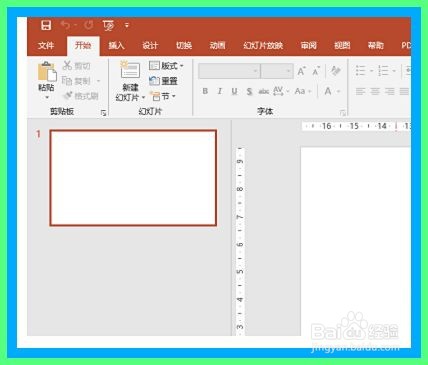The width and height of the screenshot is (428, 365).
Task: Open the 文件 (File) tab
Action: click(46, 45)
